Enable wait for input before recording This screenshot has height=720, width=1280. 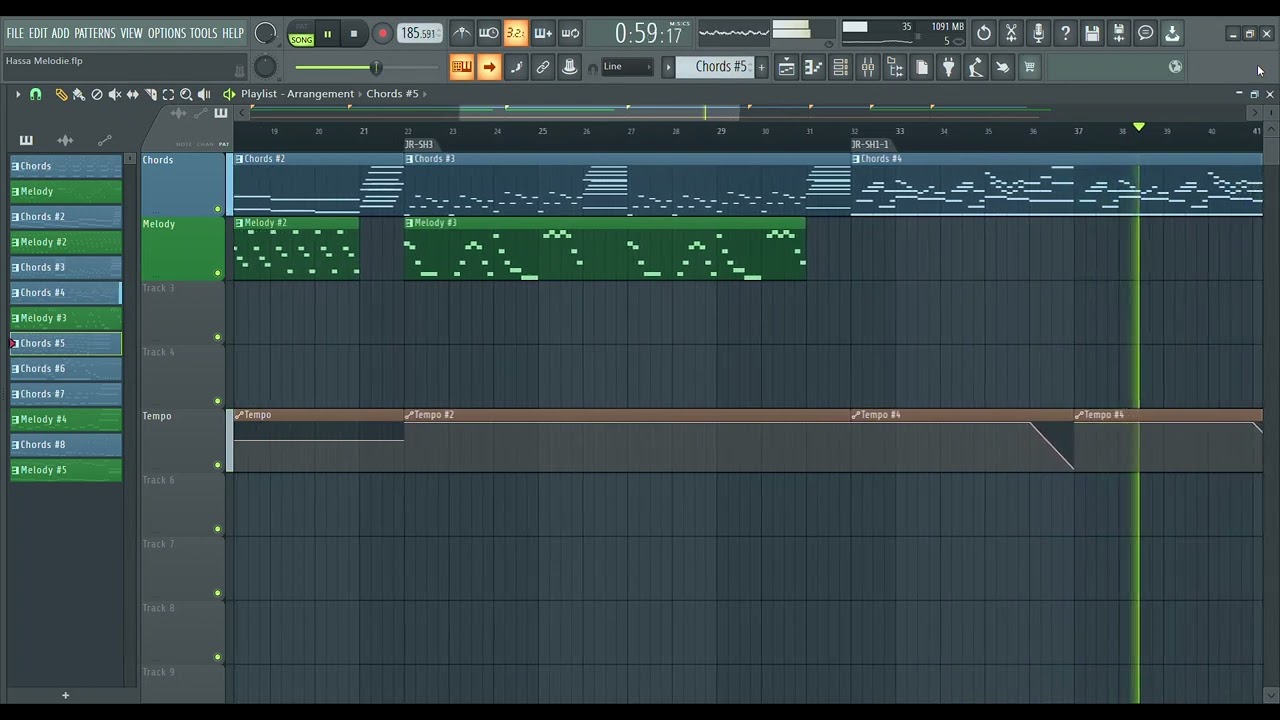[x=489, y=33]
